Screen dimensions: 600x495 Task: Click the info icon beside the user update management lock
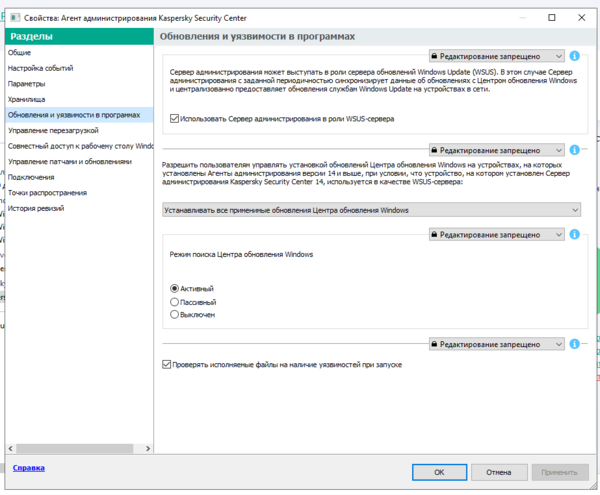574,150
